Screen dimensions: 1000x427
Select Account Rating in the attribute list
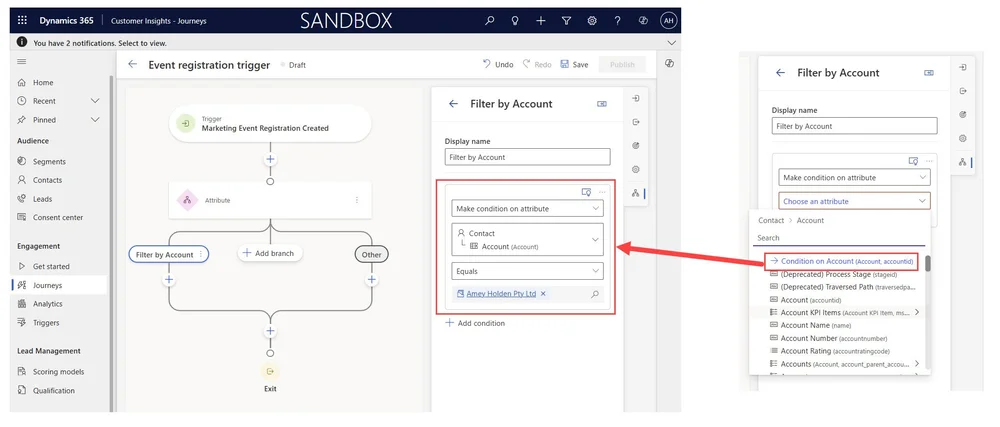tap(829, 351)
